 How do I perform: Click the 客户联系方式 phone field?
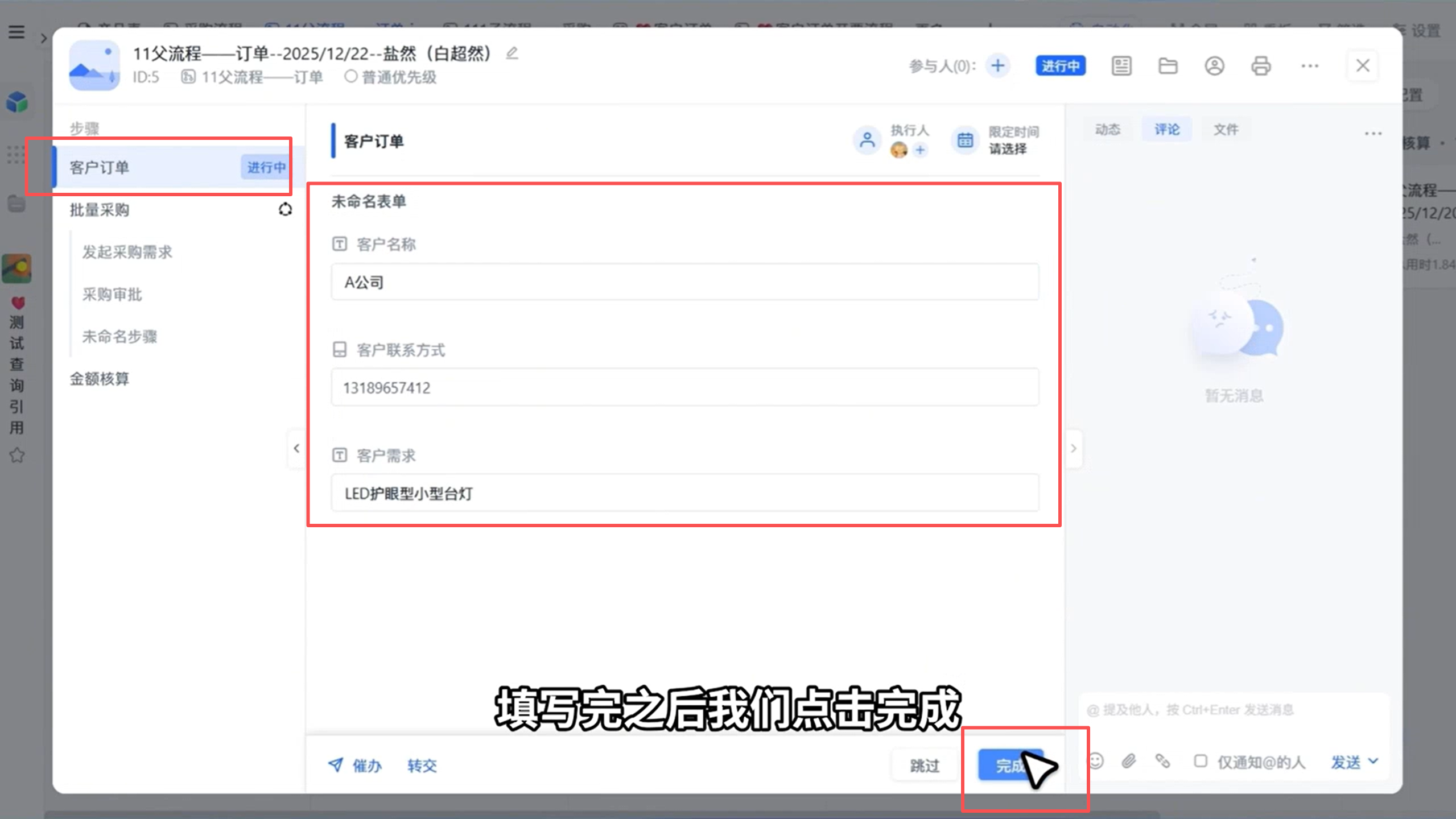click(x=685, y=387)
